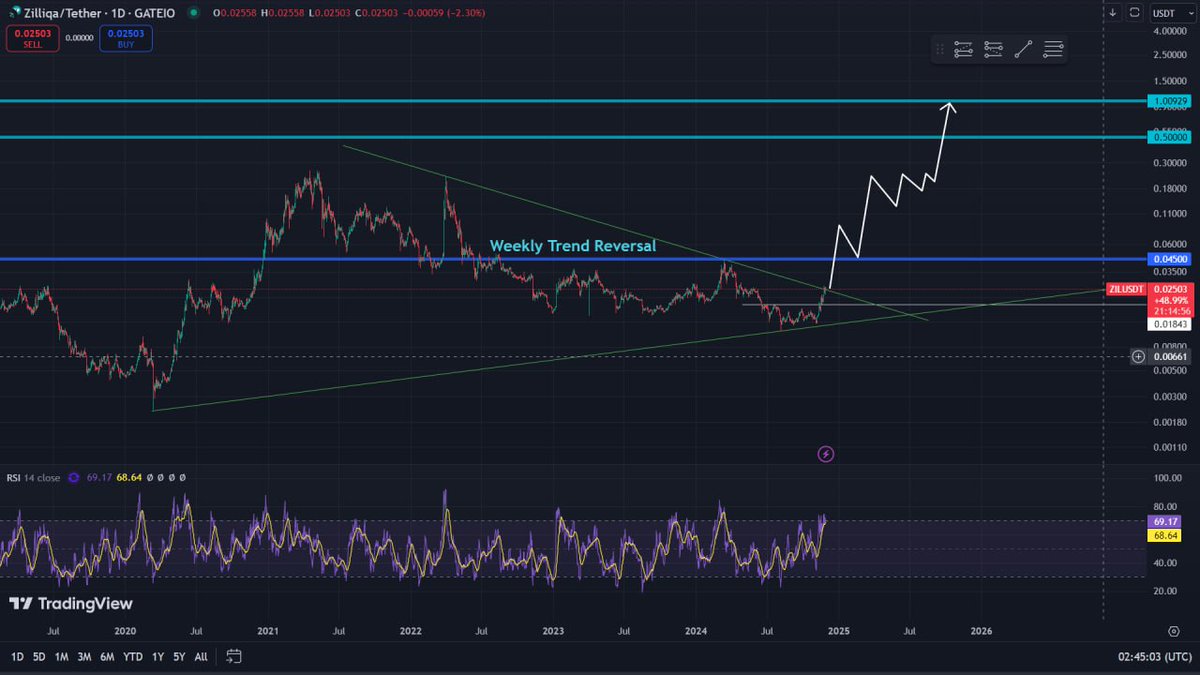This screenshot has height=675, width=1200.
Task: Click the 100.00 RSI scale value
Action: click(1166, 479)
